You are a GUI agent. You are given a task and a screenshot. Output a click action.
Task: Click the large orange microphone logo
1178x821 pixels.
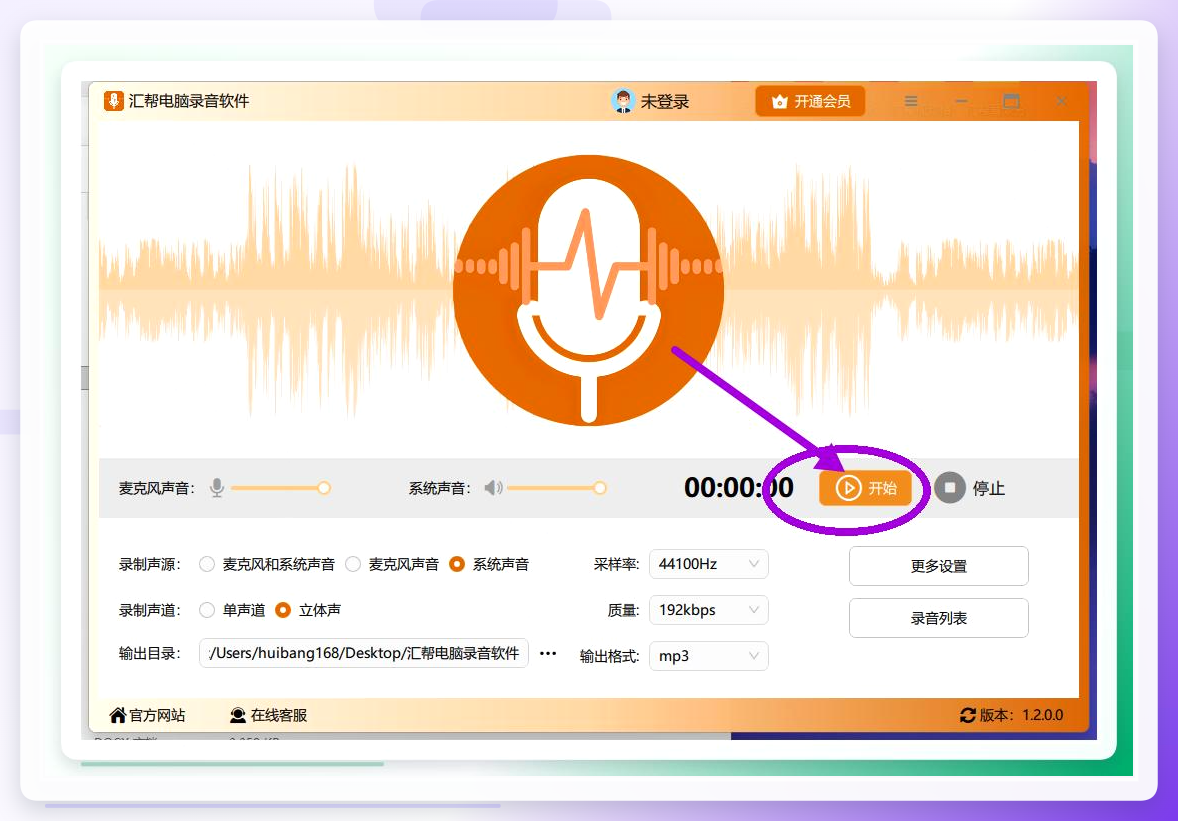pyautogui.click(x=588, y=291)
